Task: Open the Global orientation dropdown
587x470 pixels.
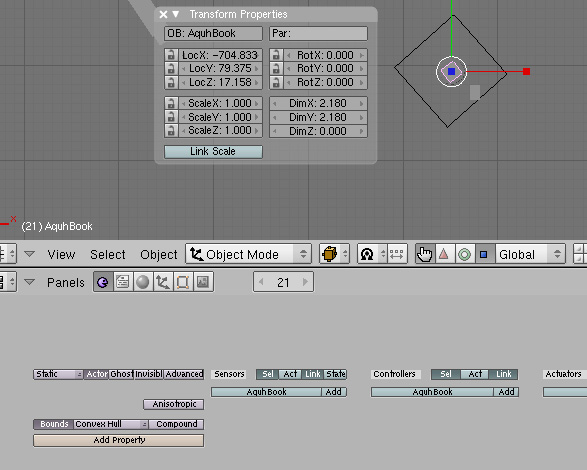Action: click(530, 254)
